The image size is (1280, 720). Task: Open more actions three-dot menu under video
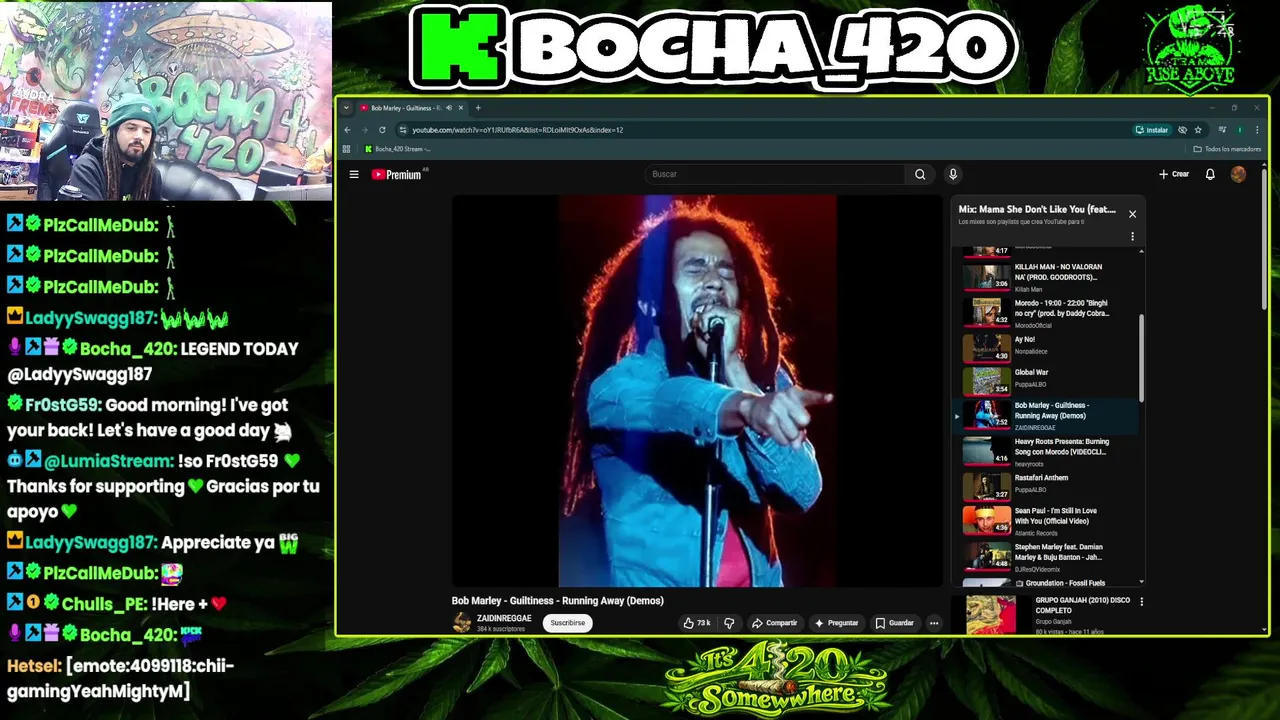[x=934, y=623]
